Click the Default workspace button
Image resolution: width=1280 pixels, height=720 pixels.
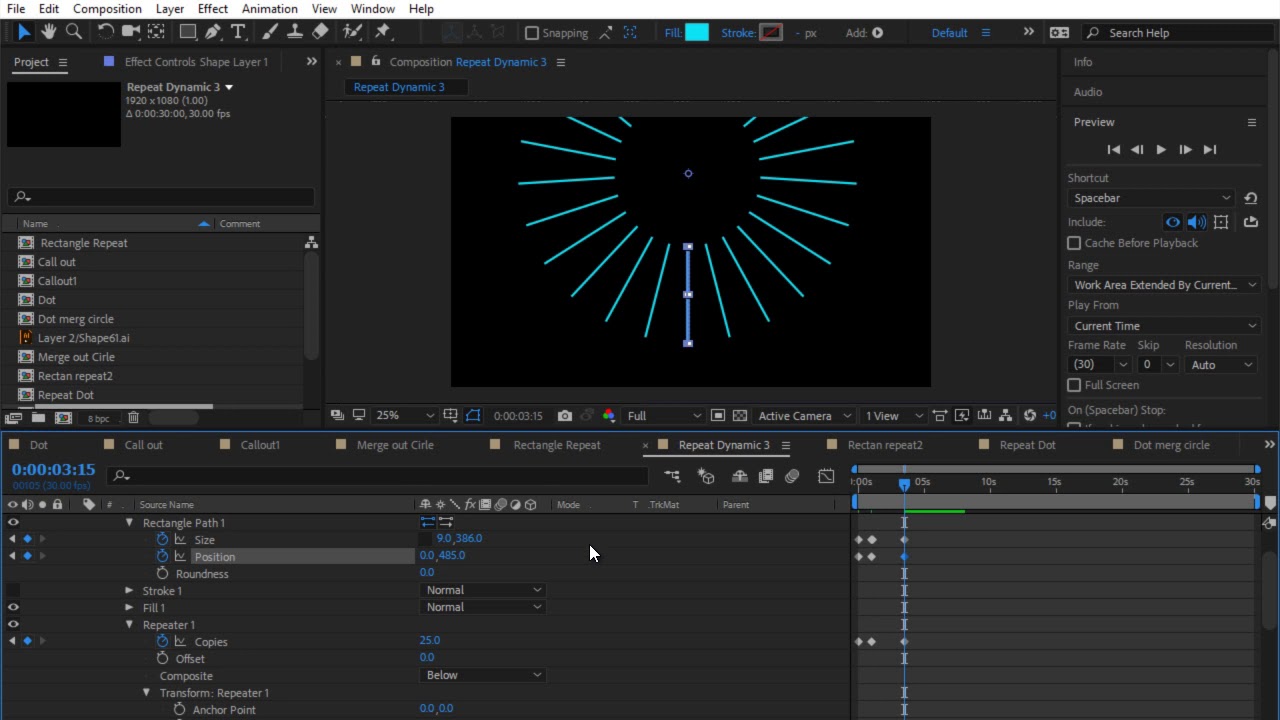pos(949,33)
